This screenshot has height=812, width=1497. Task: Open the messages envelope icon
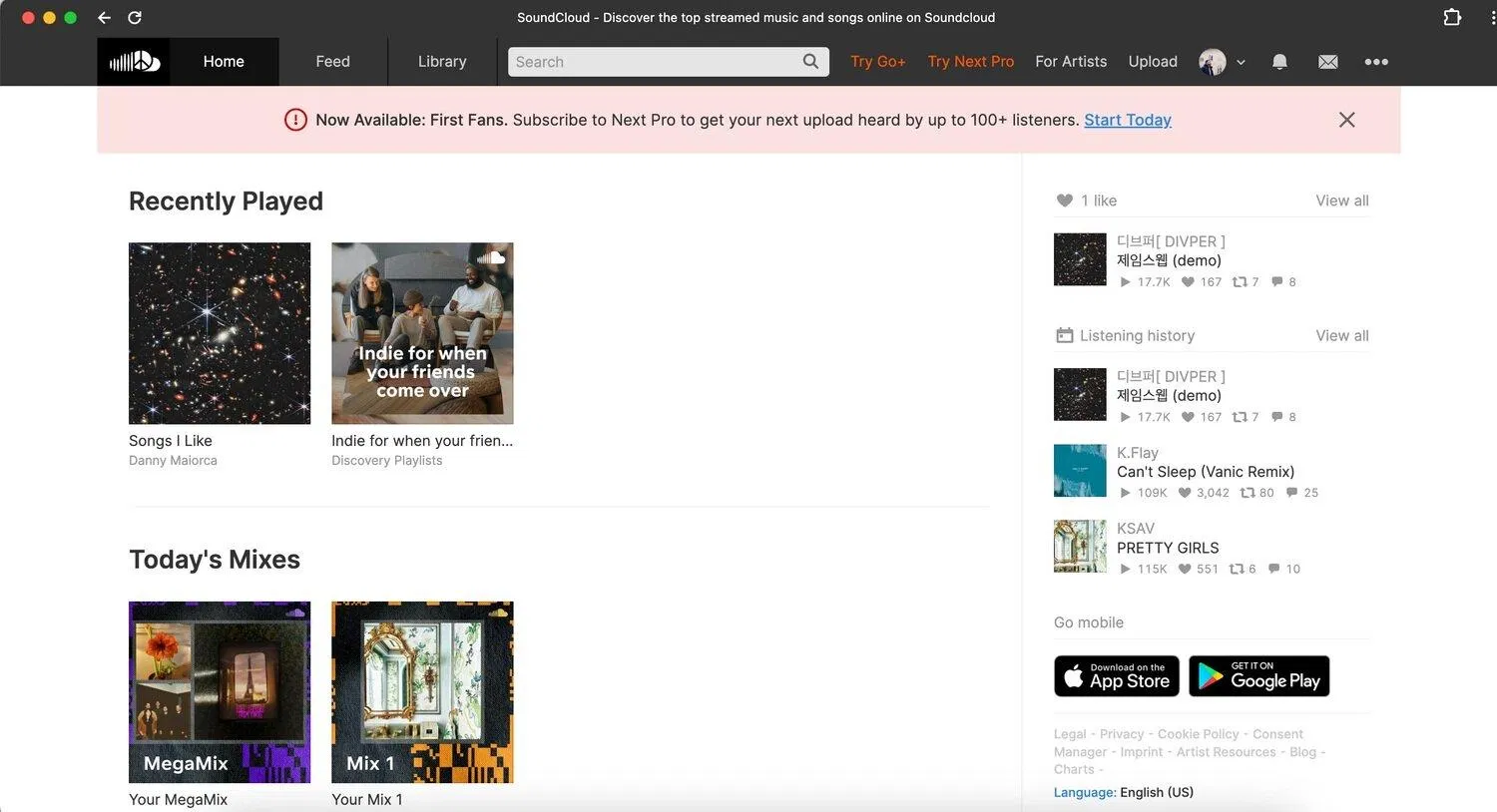(1327, 61)
